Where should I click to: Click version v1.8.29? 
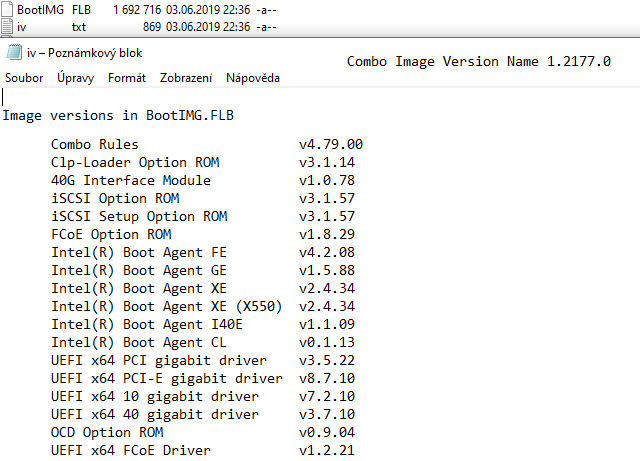pyautogui.click(x=327, y=234)
